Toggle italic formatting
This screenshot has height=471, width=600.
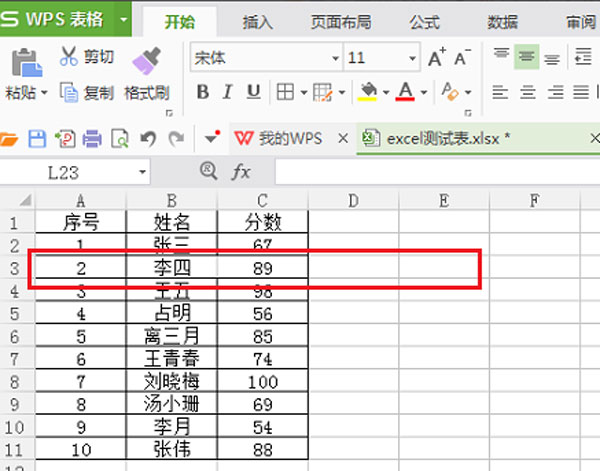point(228,92)
